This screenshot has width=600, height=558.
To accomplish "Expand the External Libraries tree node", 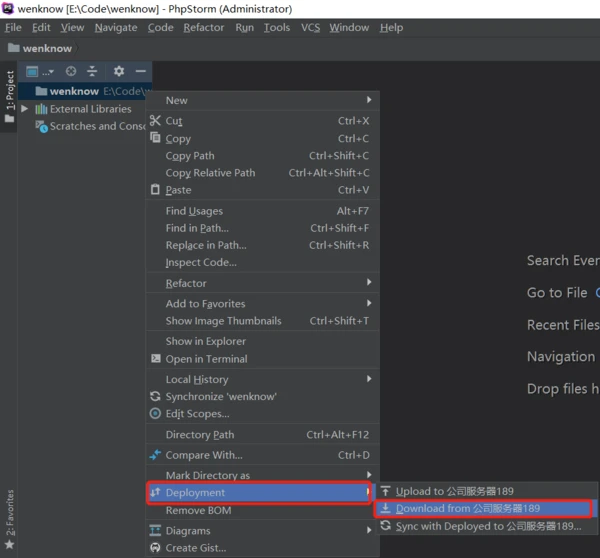I will pos(24,109).
